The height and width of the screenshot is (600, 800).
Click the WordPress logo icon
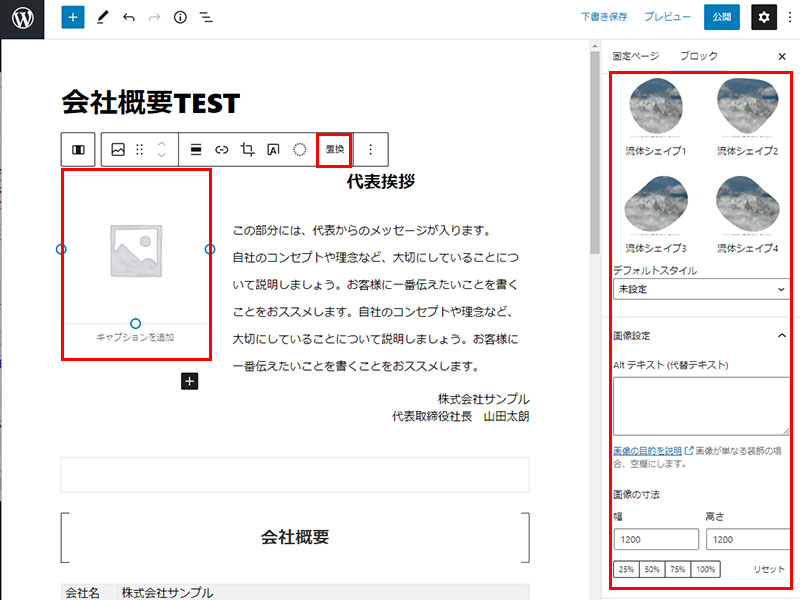[22, 18]
